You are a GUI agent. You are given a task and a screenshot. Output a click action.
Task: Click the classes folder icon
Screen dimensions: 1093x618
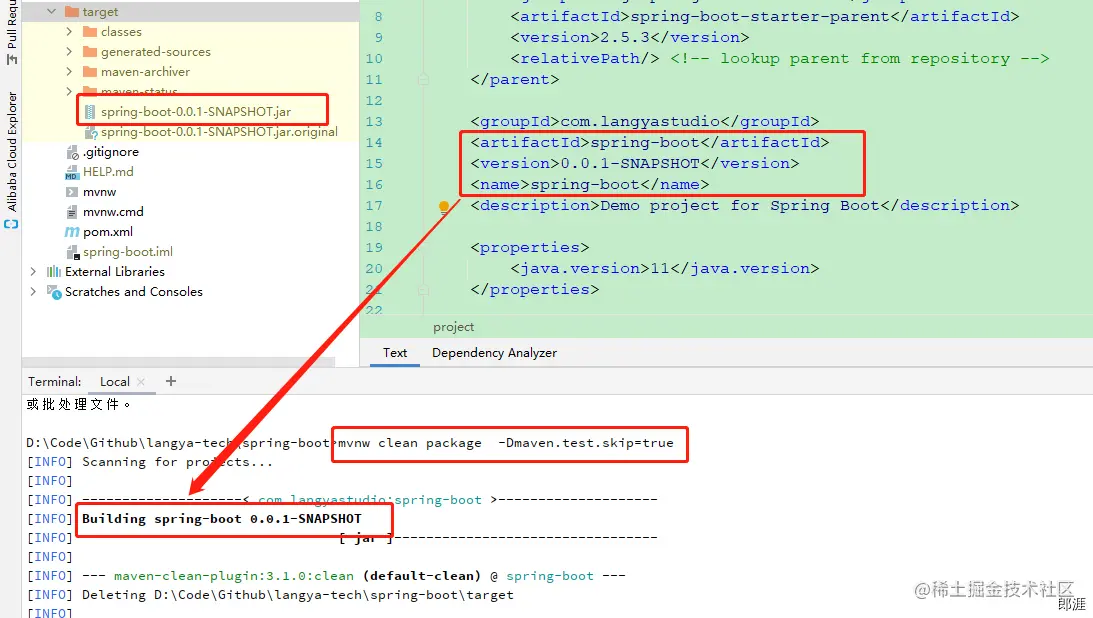click(x=89, y=31)
